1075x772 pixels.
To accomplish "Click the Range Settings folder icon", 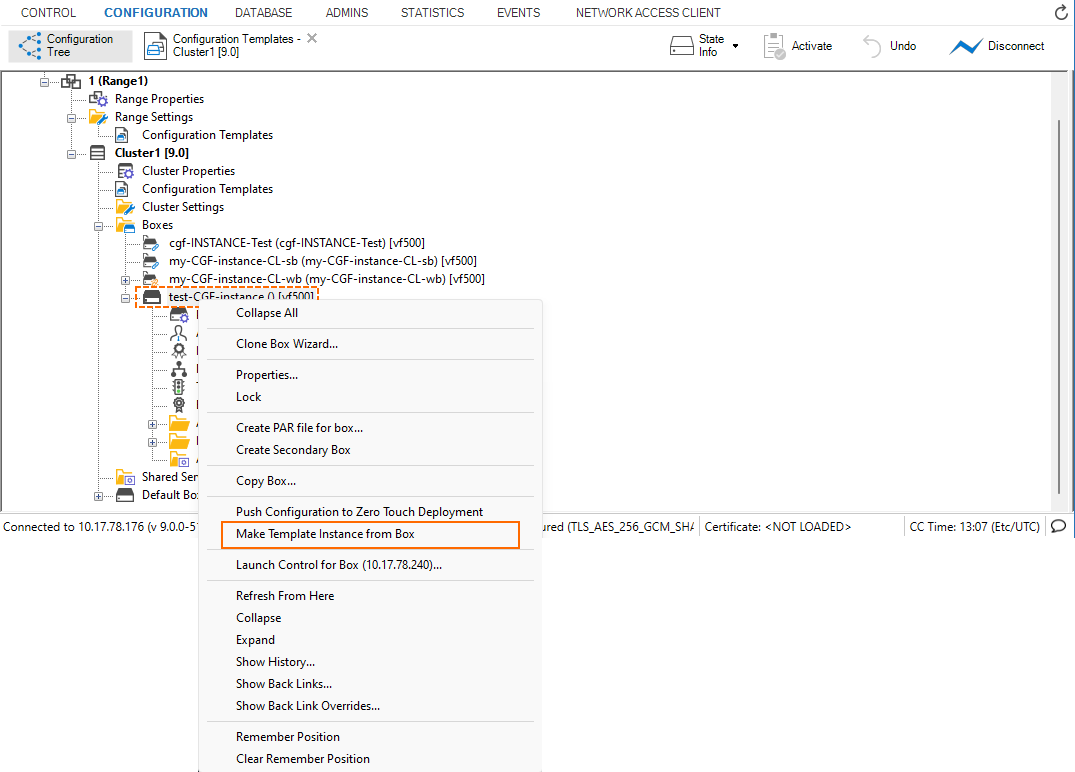I will (x=98, y=117).
